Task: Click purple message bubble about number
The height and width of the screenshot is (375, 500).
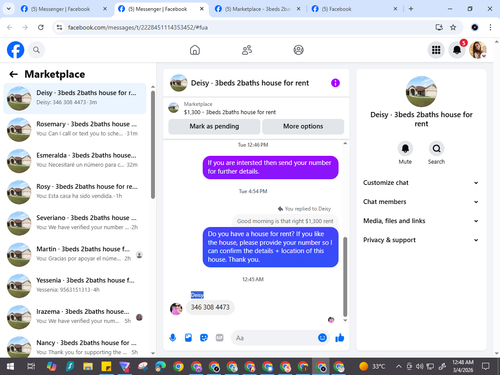Action: point(270,167)
